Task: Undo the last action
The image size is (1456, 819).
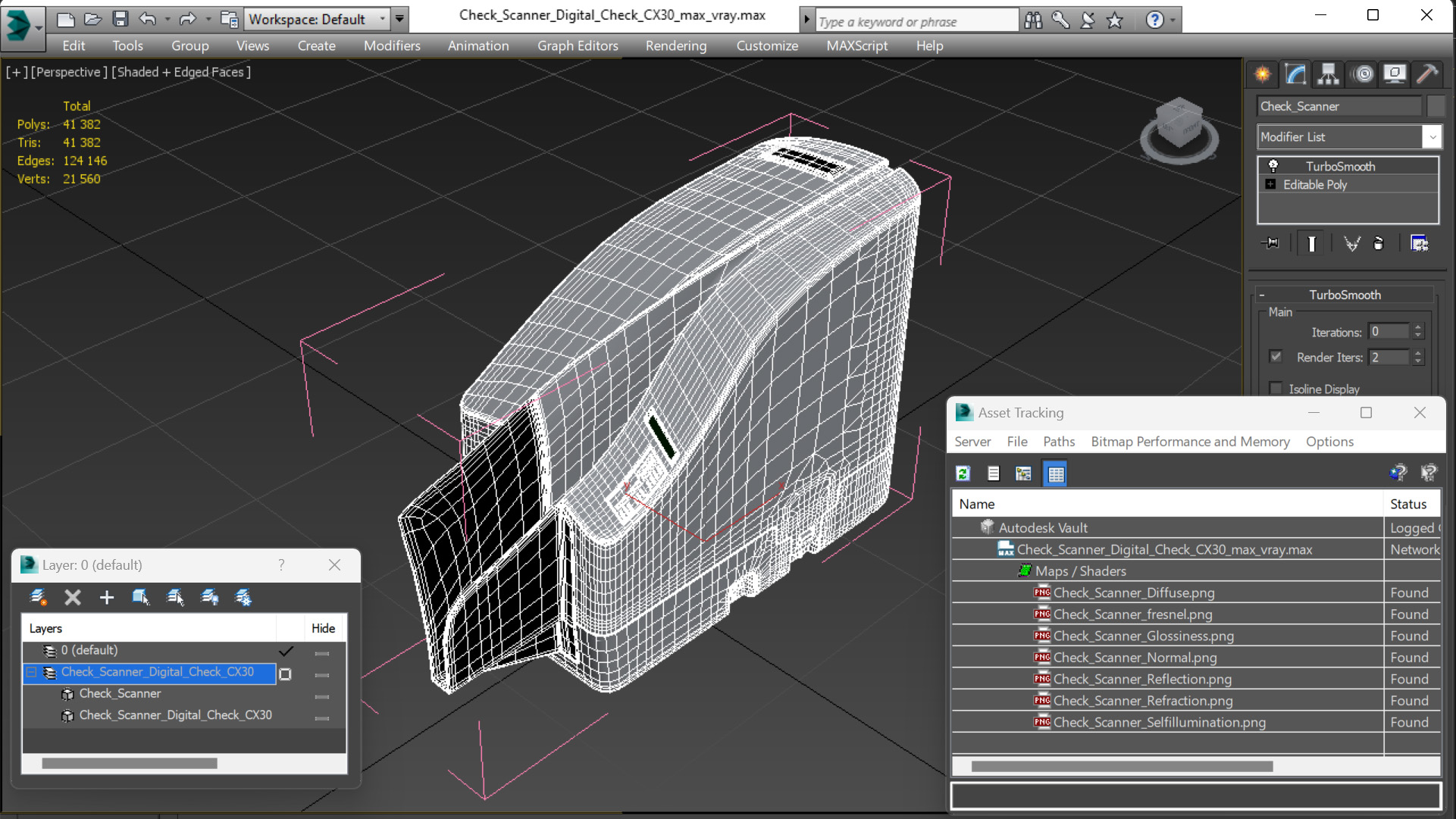Action: pyautogui.click(x=148, y=19)
